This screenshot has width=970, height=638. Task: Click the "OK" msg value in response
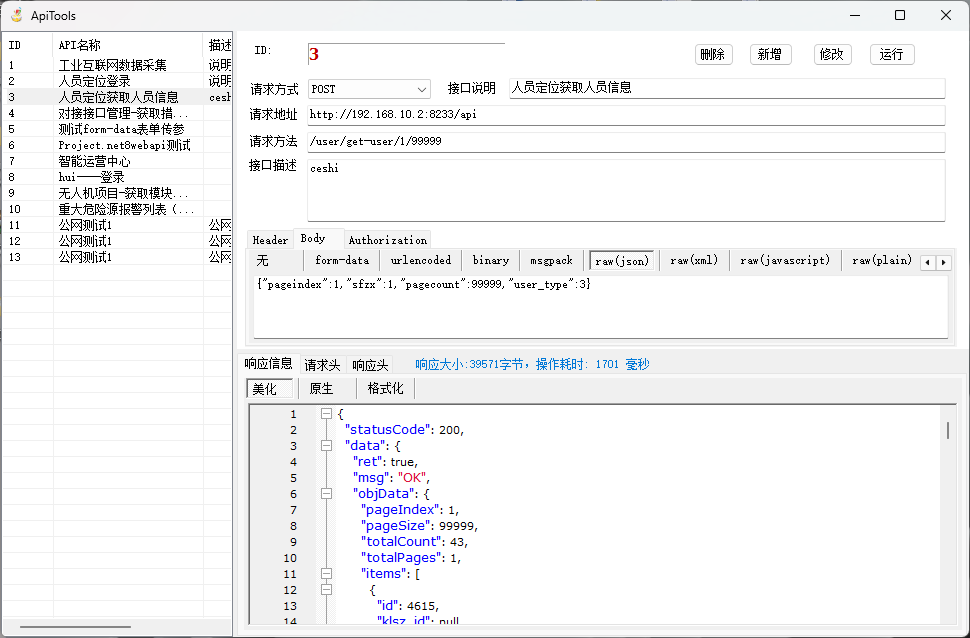[411, 478]
